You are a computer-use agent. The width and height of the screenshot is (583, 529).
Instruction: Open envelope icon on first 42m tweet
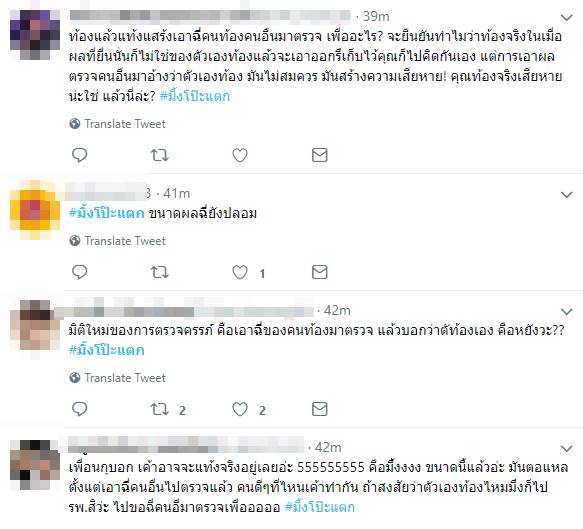[x=319, y=409]
